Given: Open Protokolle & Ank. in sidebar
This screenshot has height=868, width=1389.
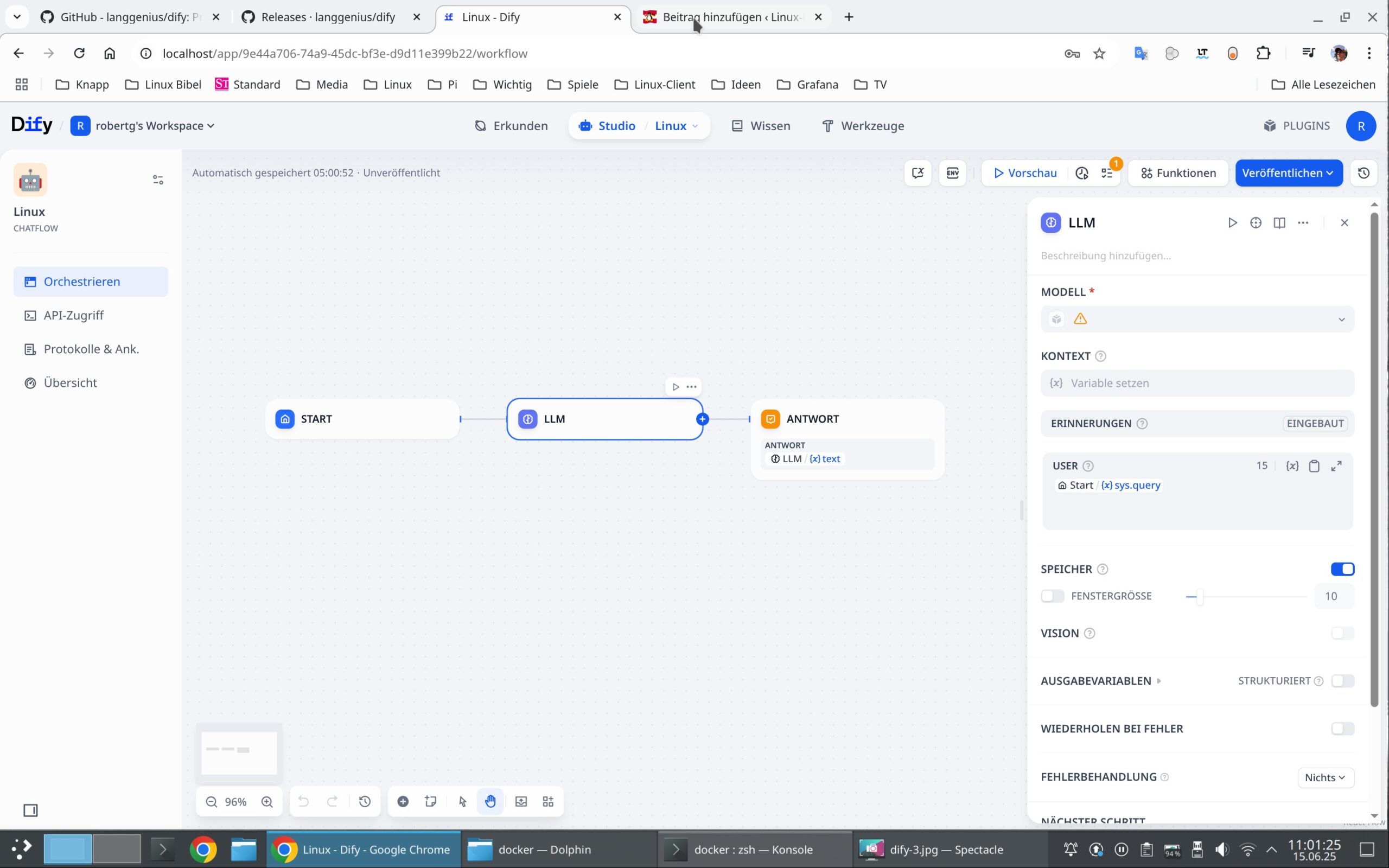Looking at the screenshot, I should tap(91, 349).
